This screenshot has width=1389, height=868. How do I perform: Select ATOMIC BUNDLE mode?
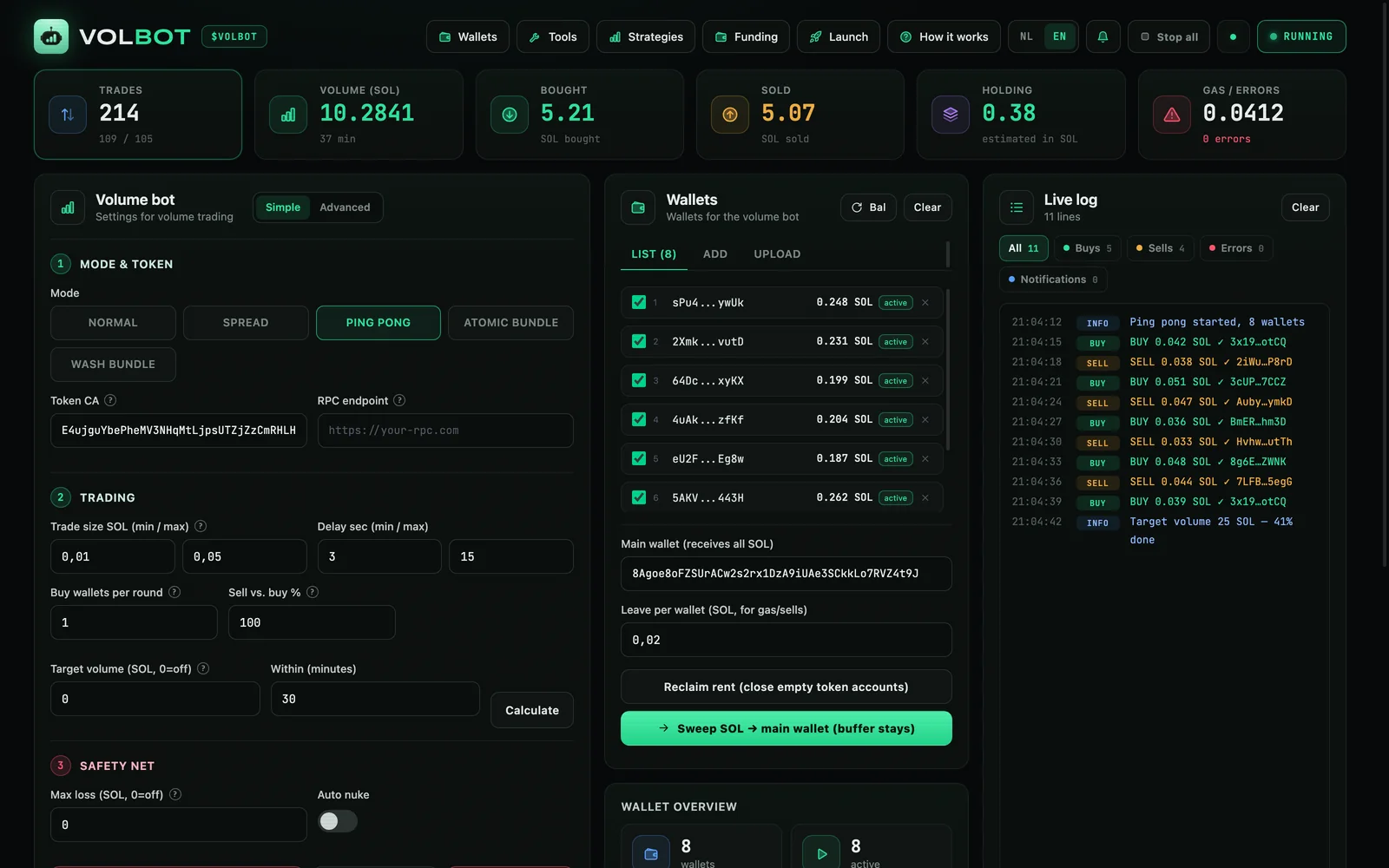510,323
